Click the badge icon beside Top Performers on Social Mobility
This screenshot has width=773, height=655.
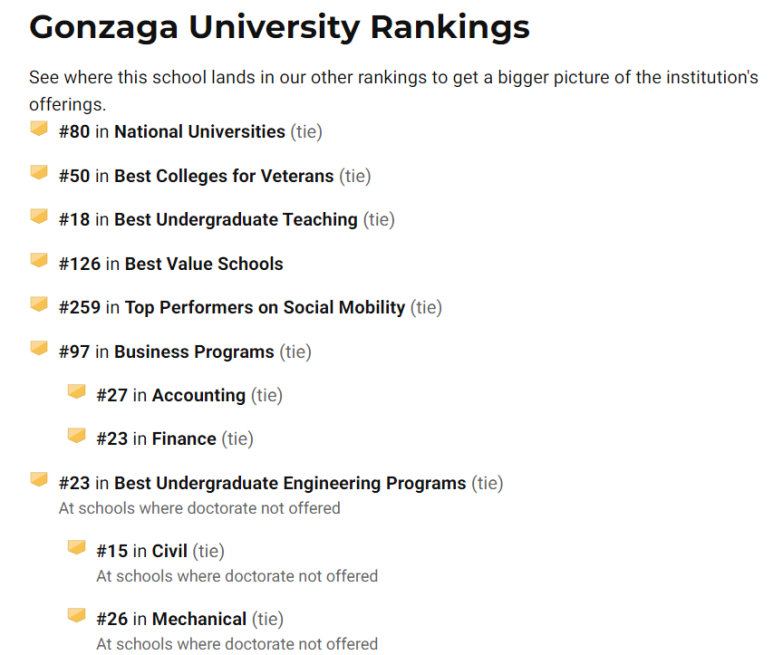38,304
